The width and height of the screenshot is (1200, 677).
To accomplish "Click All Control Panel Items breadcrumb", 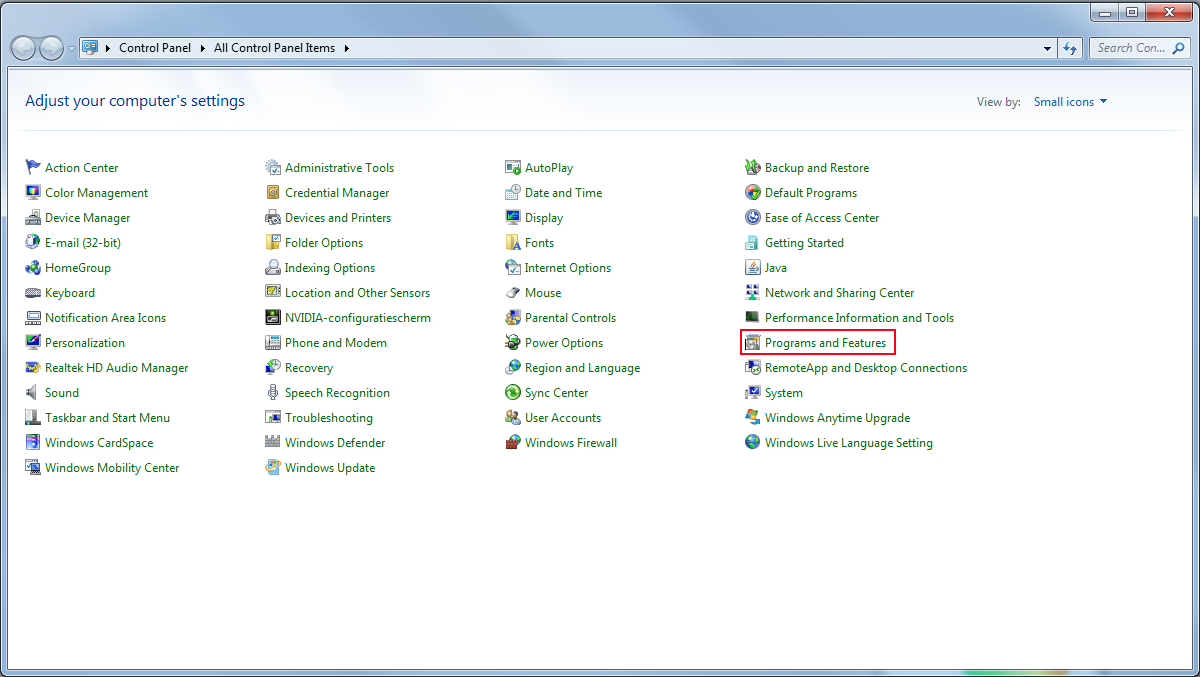I will click(274, 47).
